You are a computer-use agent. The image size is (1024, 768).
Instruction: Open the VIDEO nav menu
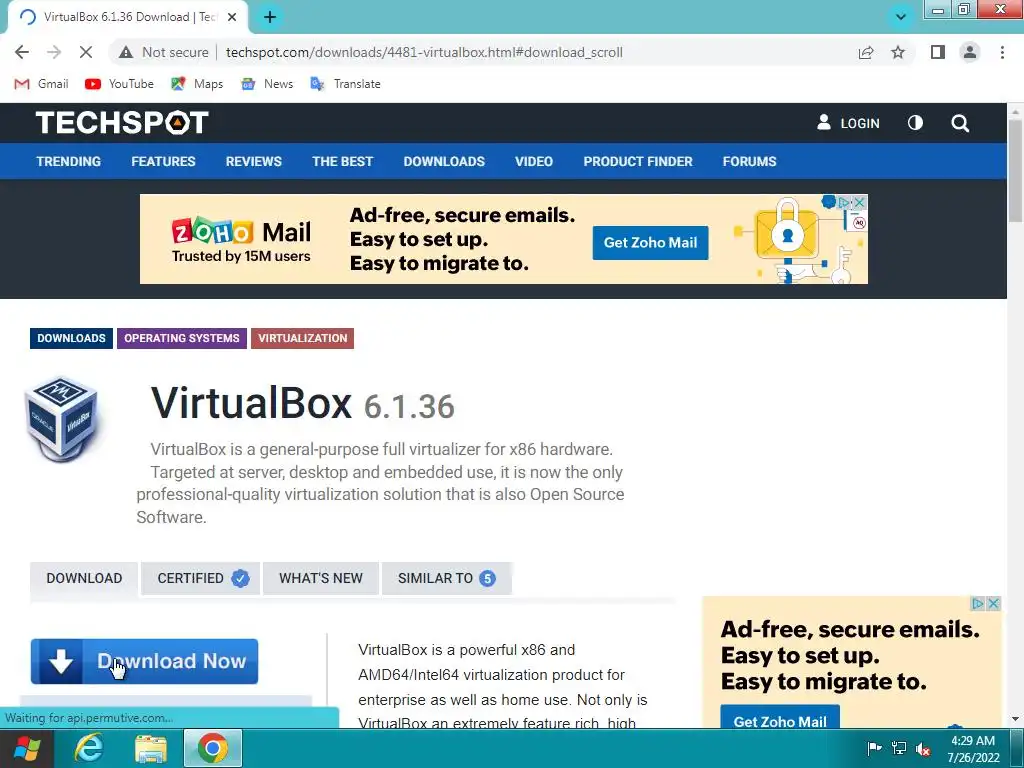[x=534, y=161]
